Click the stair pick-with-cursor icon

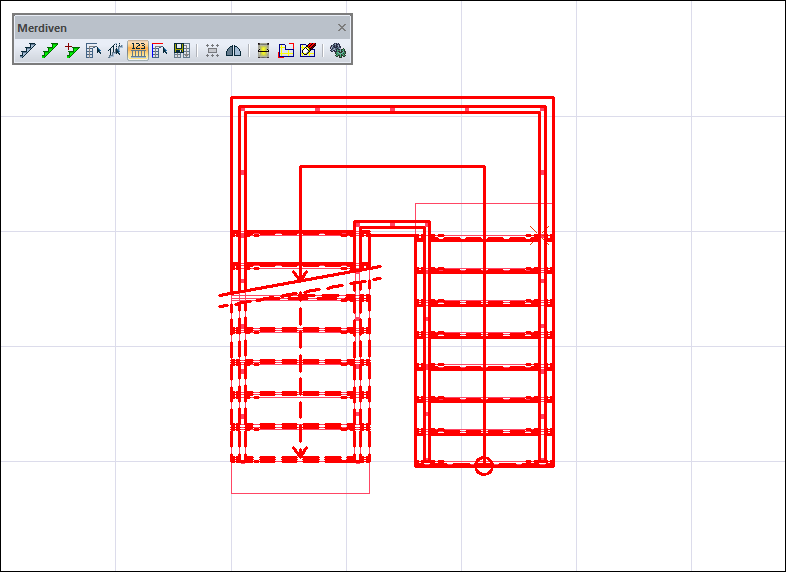(x=115, y=51)
